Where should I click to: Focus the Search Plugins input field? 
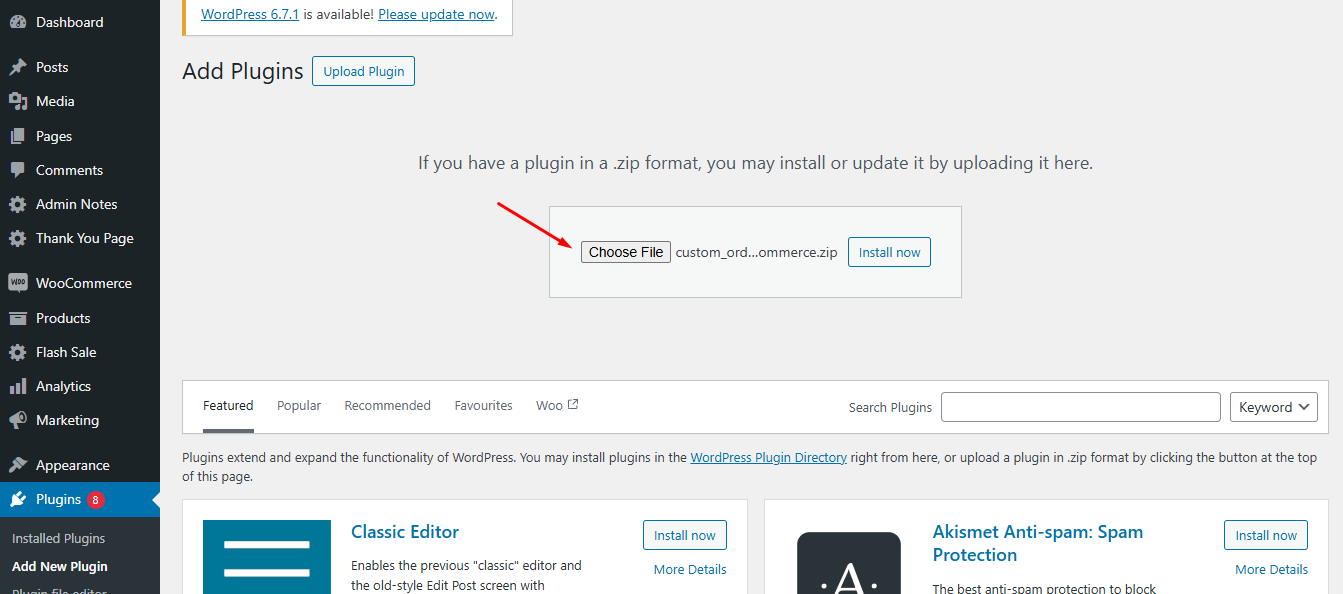1081,407
